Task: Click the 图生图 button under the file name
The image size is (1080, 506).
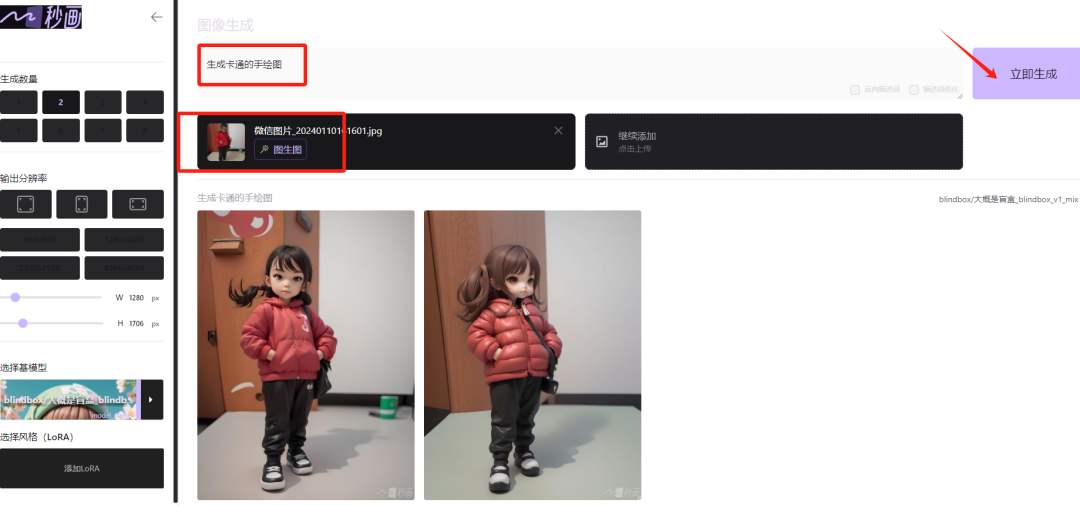Action: [x=280, y=149]
